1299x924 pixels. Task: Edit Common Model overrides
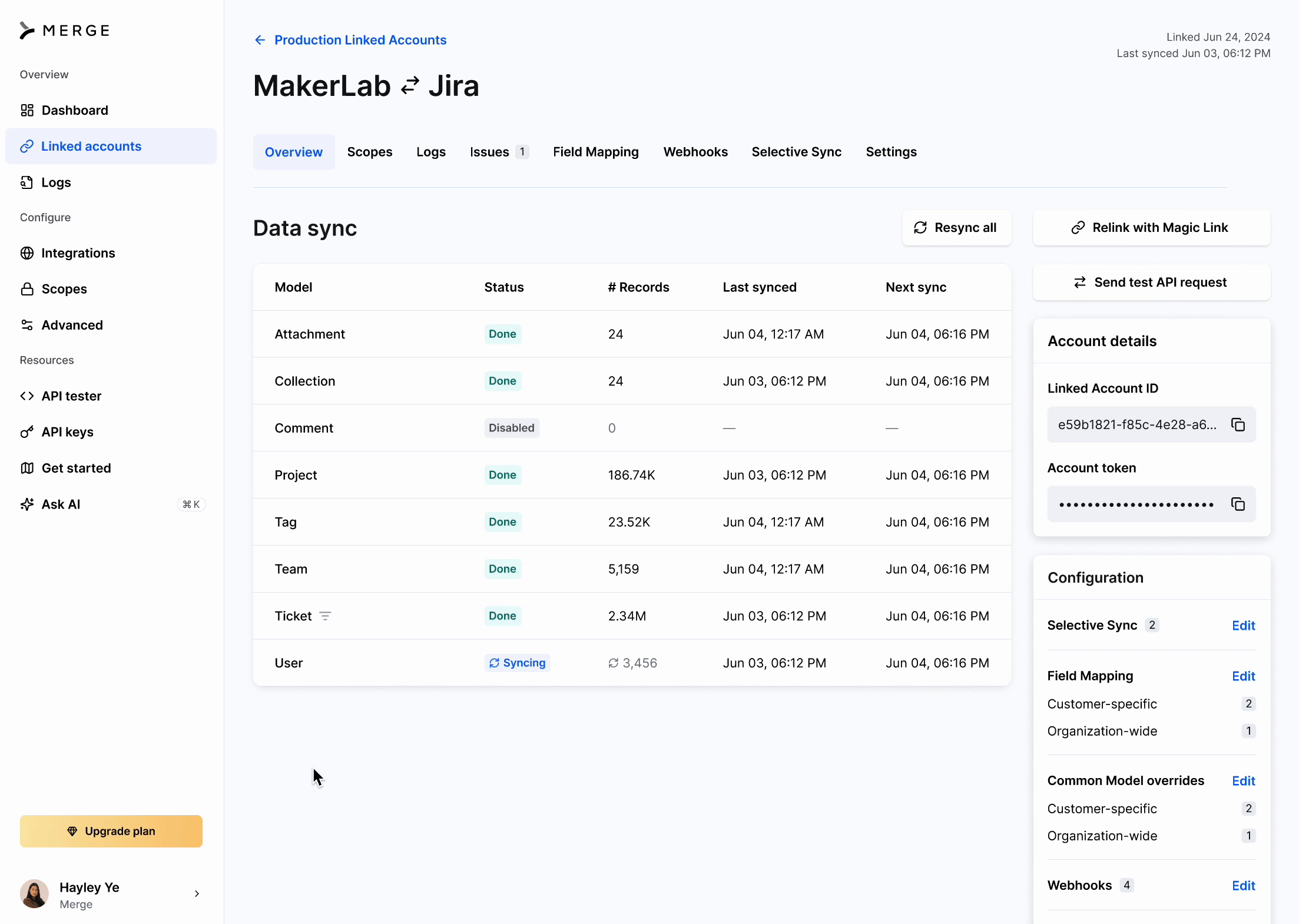click(1244, 781)
